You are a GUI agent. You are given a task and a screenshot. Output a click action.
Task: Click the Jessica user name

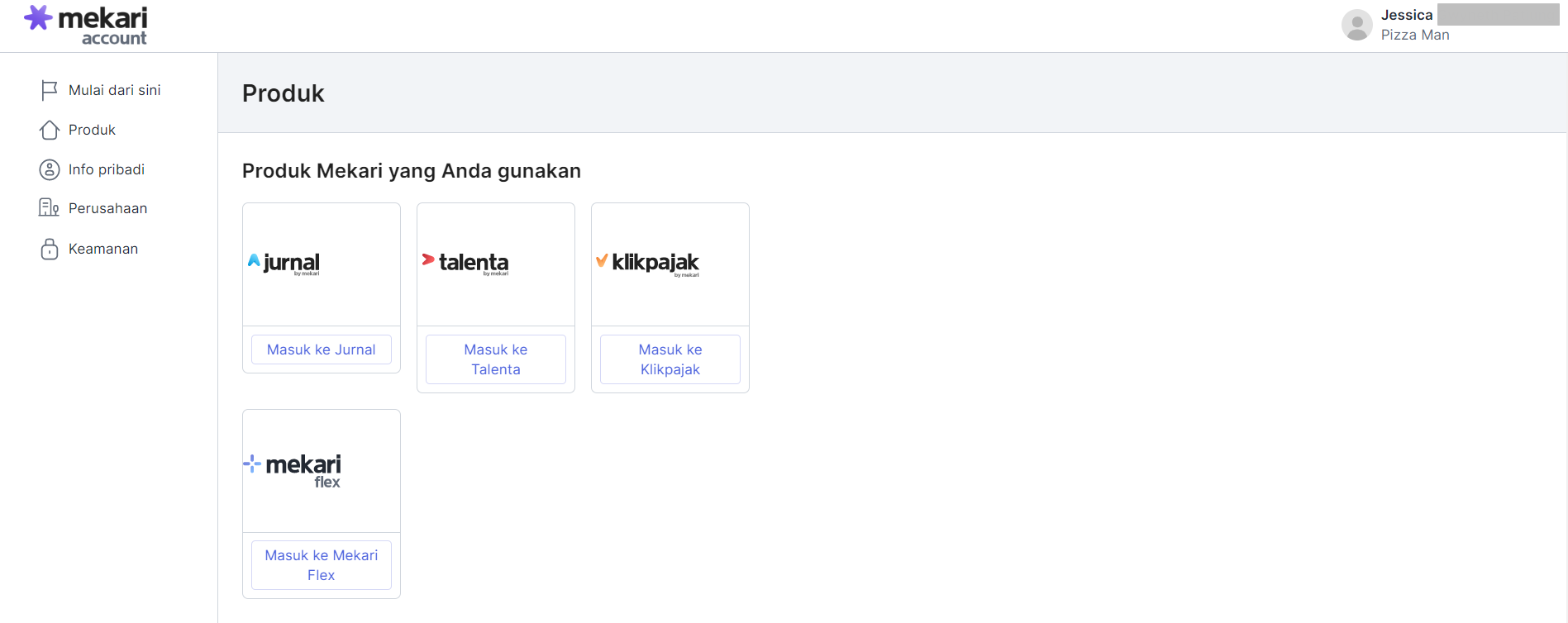coord(1407,15)
